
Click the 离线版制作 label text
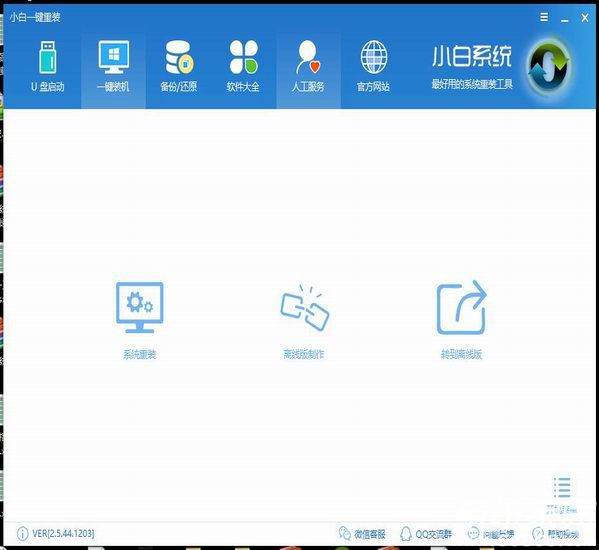coord(304,355)
